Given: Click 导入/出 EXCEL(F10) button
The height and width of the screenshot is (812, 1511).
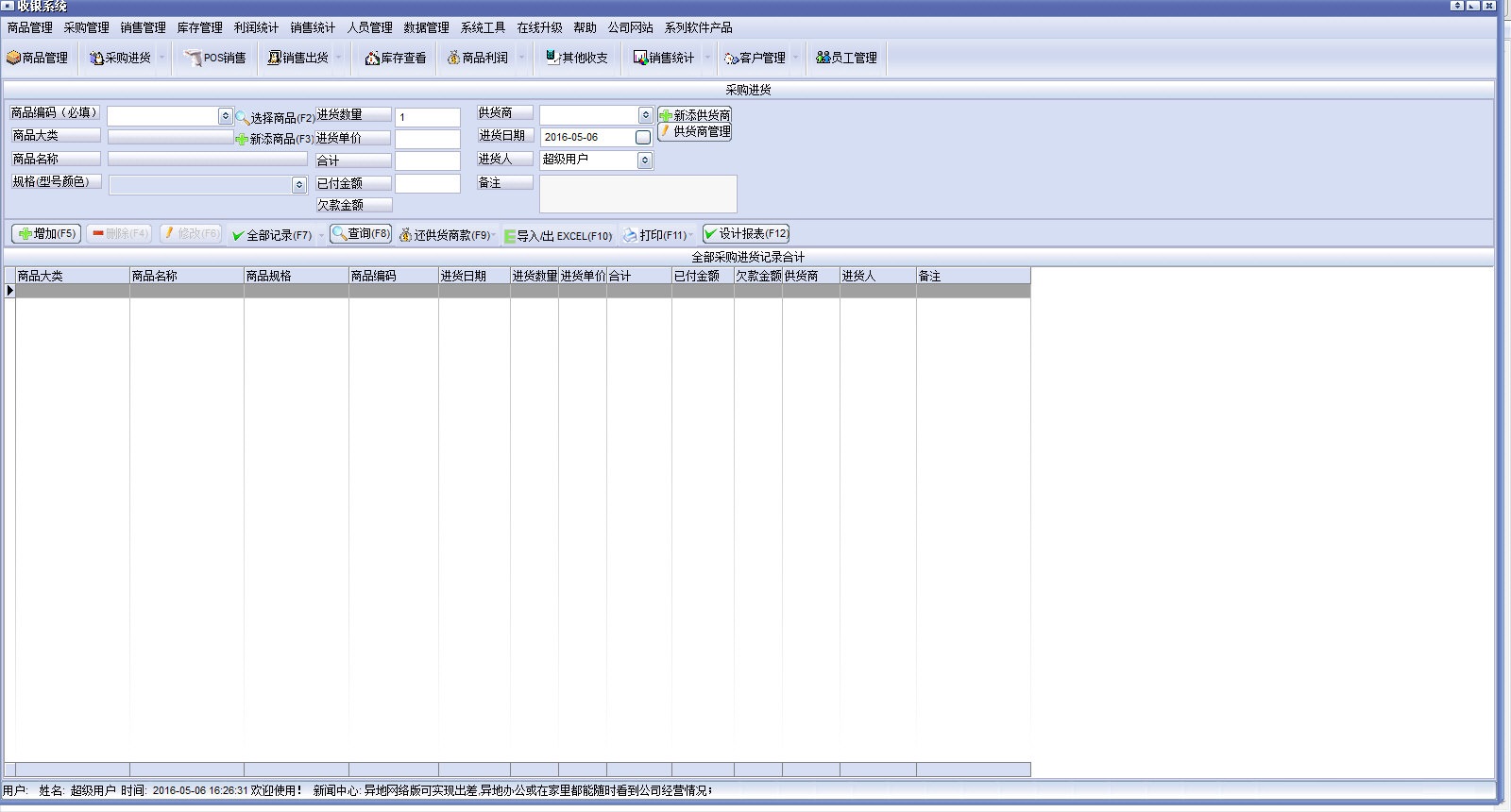Looking at the screenshot, I should click(x=558, y=236).
